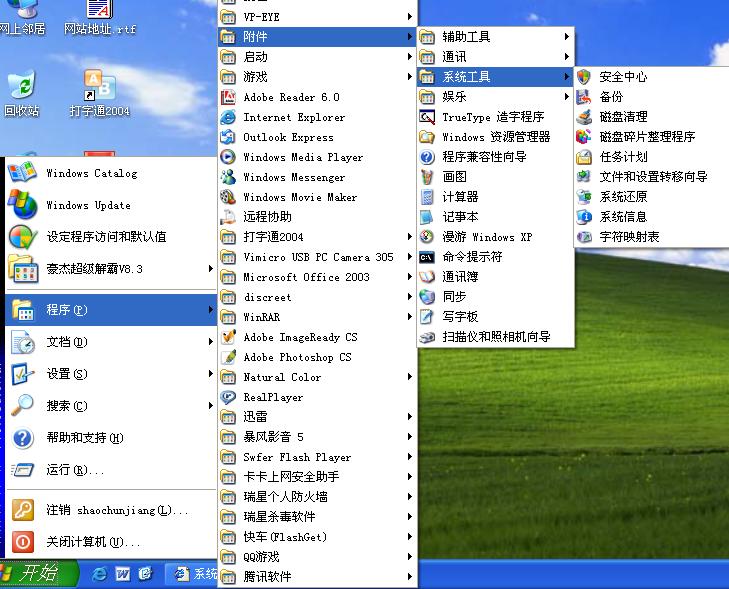Image resolution: width=729 pixels, height=589 pixels.
Task: Open TrueType 造字程序
Action: point(496,117)
